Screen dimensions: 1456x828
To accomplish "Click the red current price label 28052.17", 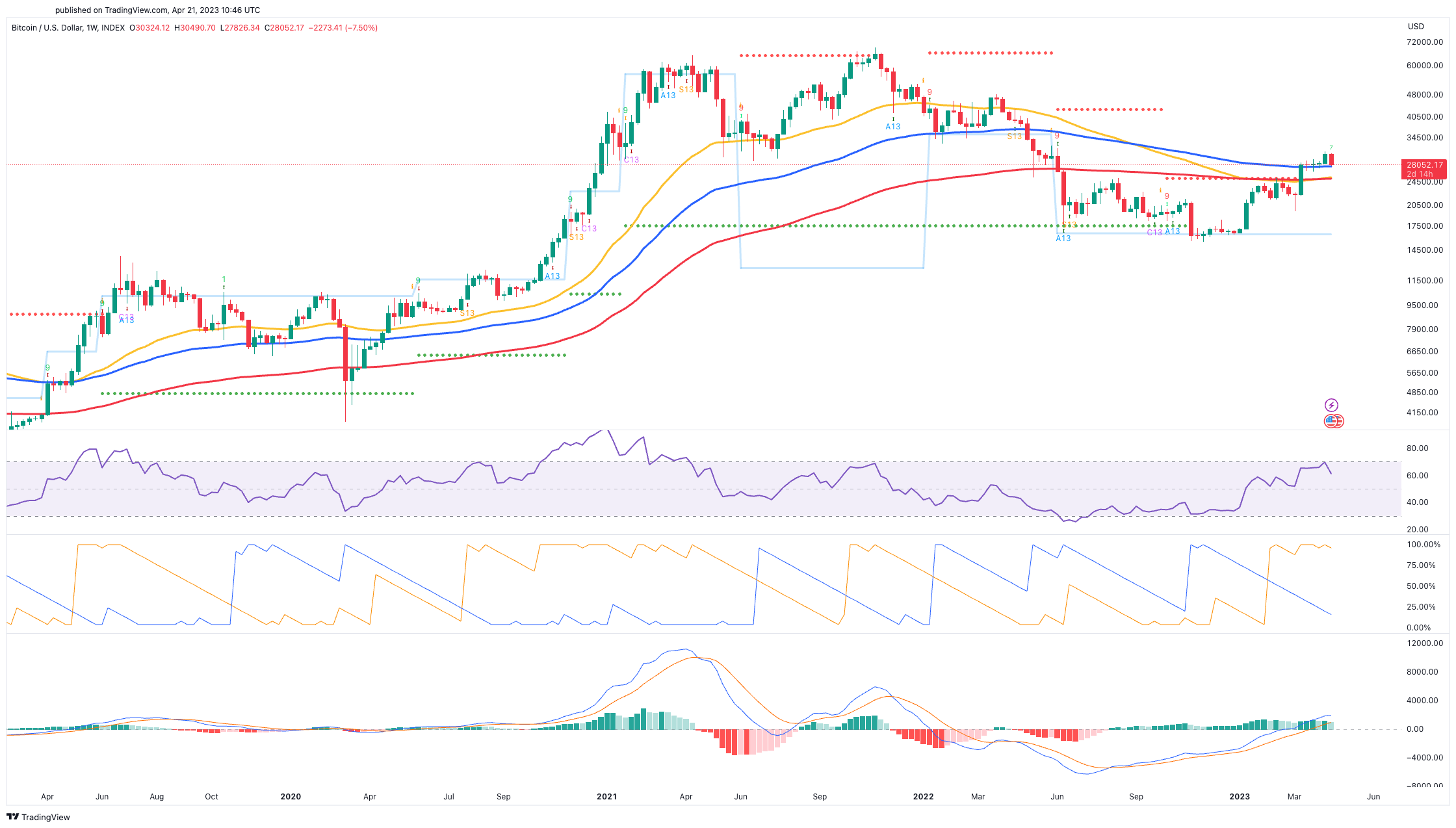I will point(1424,165).
